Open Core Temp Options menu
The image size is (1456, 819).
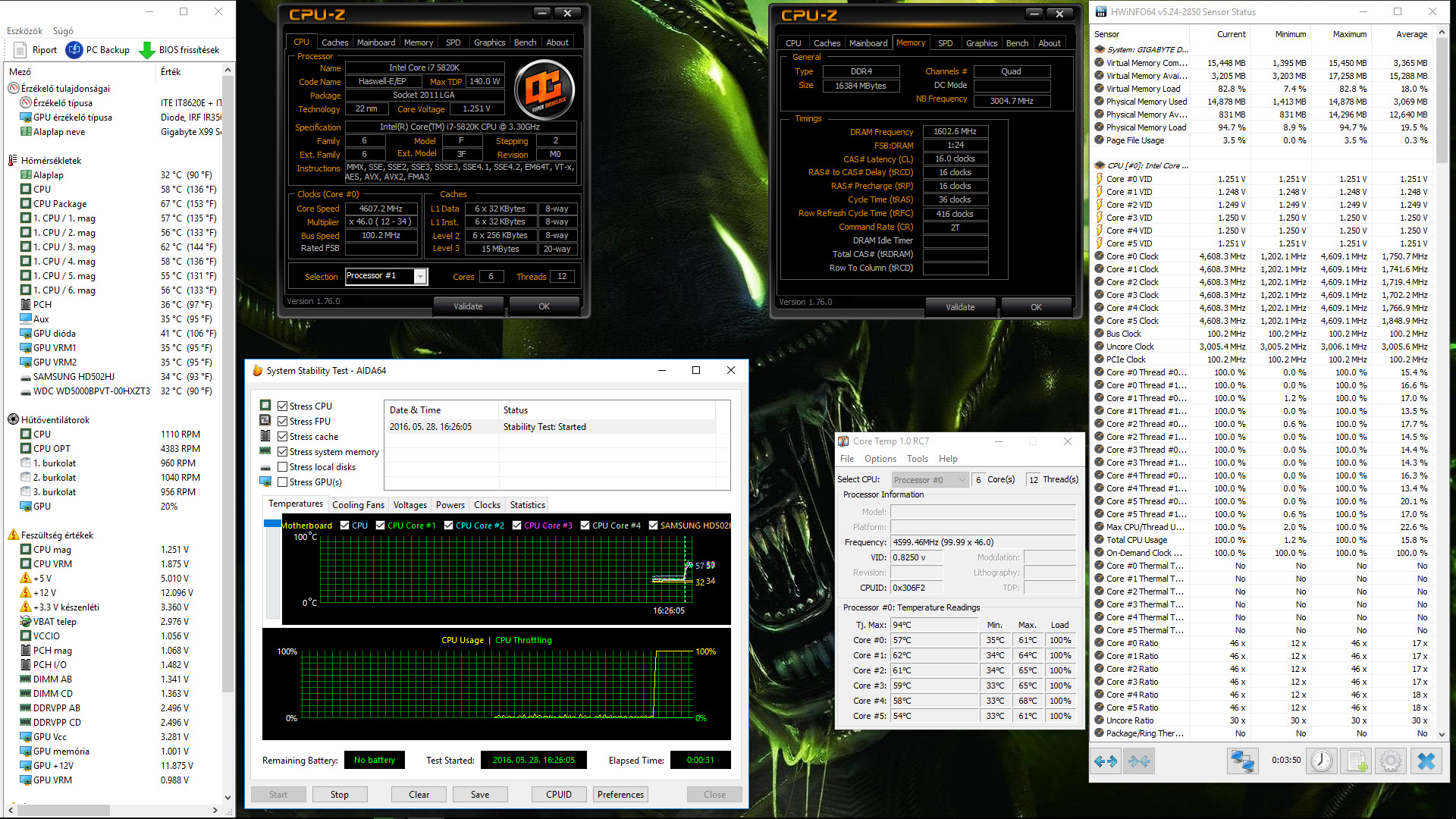880,459
